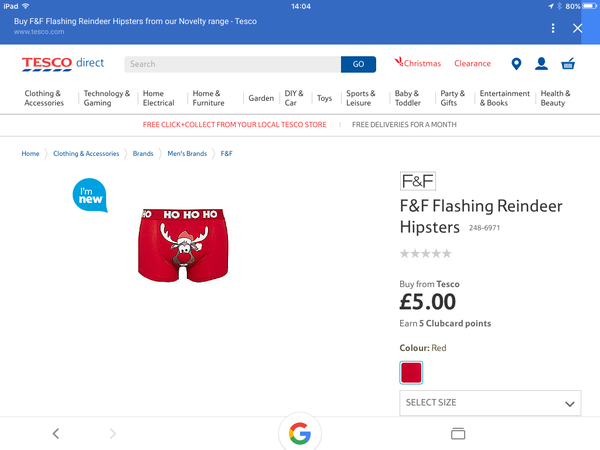
Task: Open the store locator pin icon
Action: coord(516,64)
